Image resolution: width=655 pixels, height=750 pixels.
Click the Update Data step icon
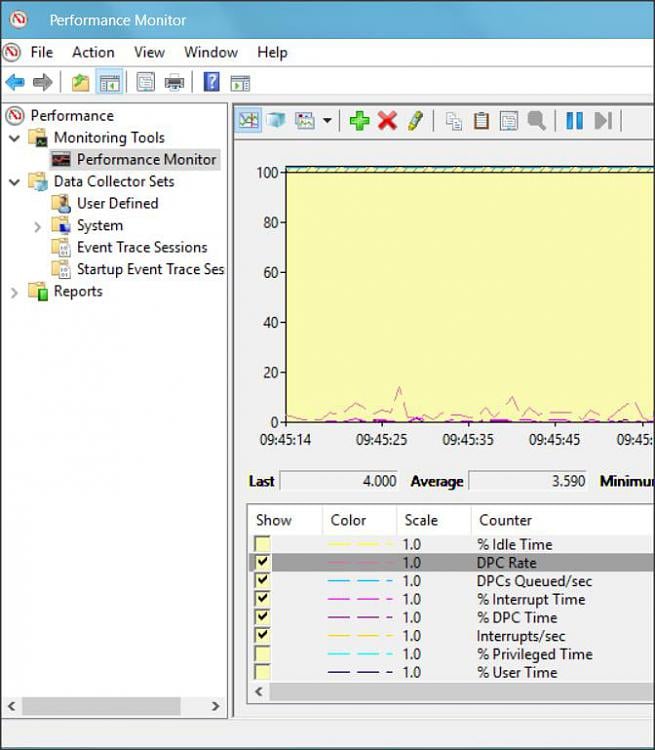pos(603,121)
